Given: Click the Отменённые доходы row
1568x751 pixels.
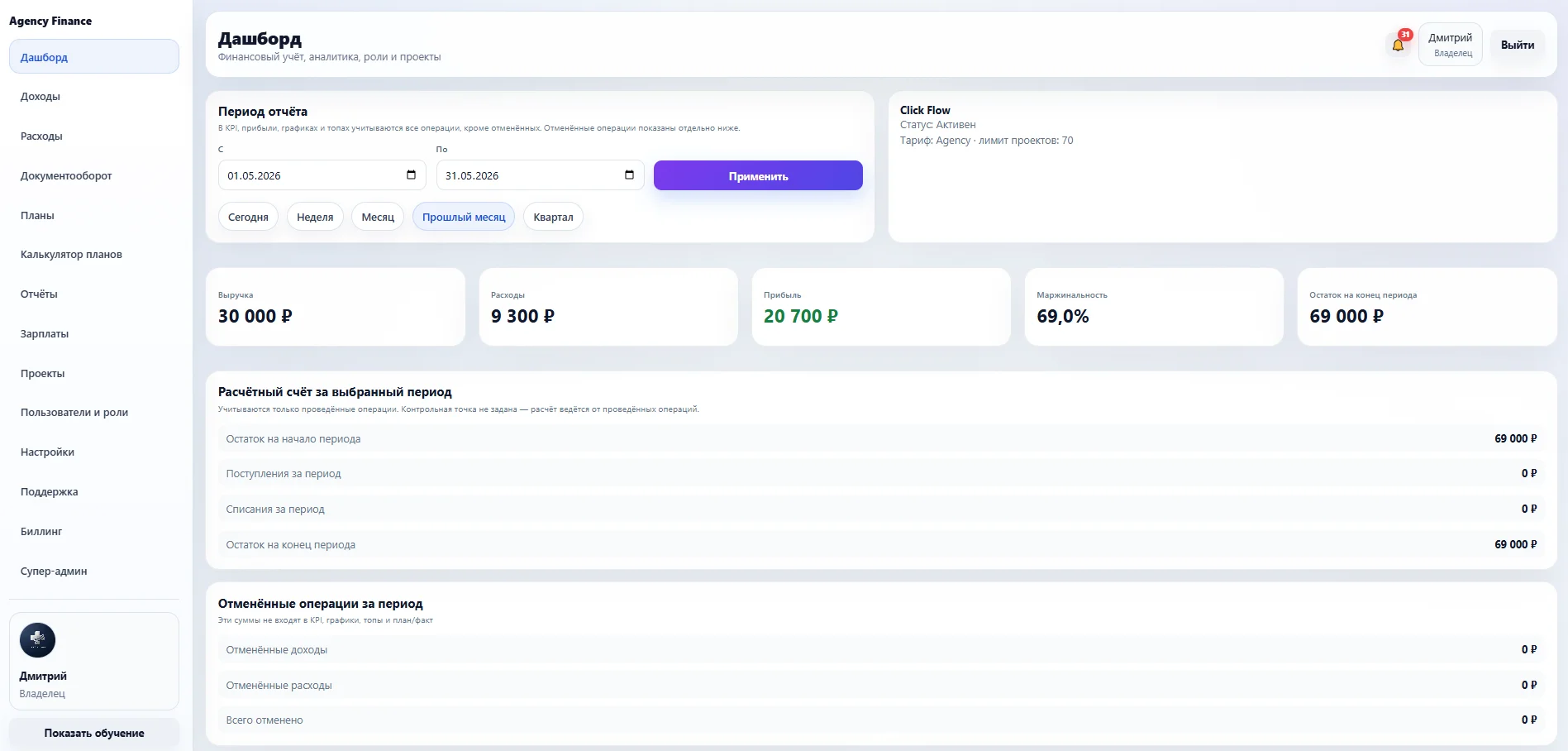Looking at the screenshot, I should point(881,650).
